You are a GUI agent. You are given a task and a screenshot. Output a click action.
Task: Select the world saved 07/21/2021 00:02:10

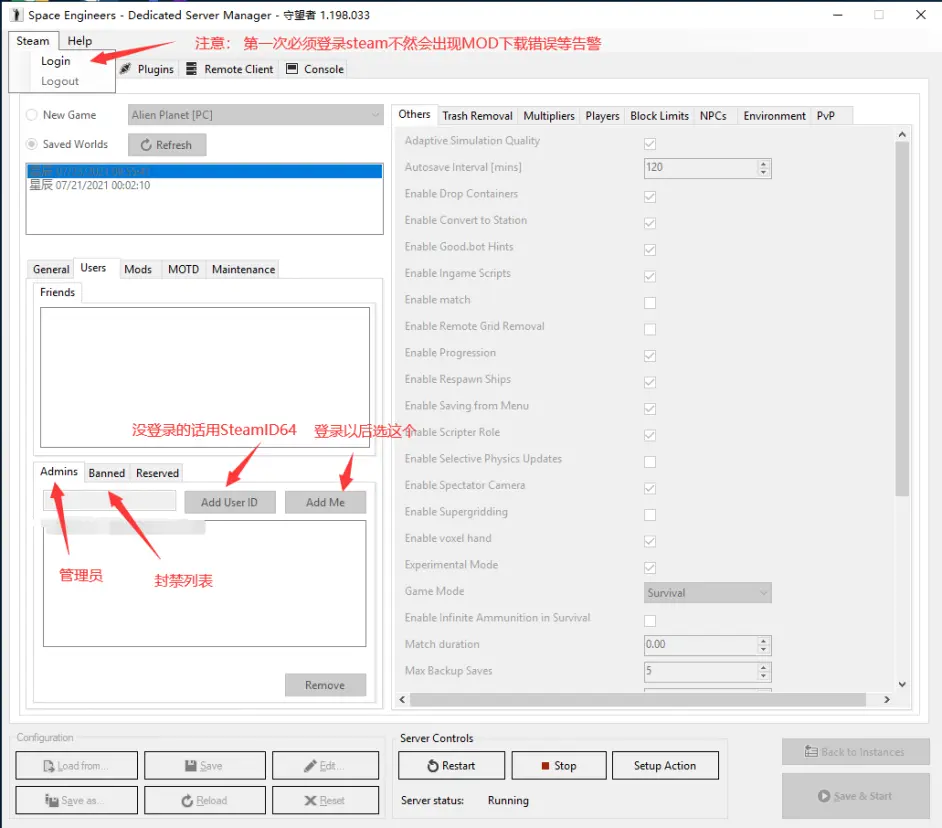coord(90,185)
